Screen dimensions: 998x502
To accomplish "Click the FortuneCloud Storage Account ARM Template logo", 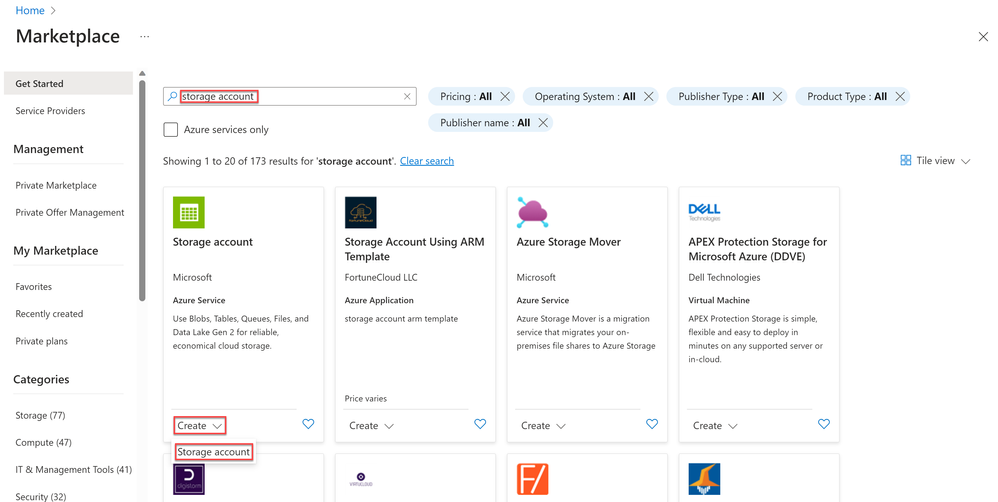I will (x=360, y=213).
